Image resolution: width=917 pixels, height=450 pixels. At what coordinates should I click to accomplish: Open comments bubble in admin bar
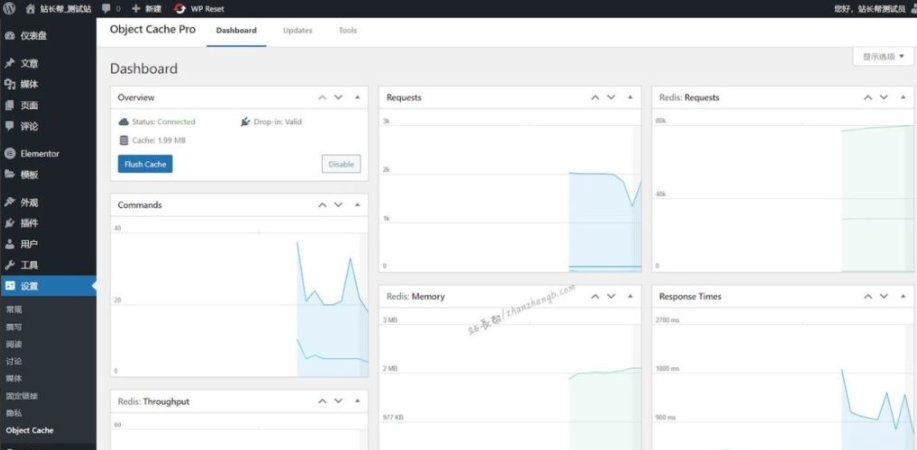click(106, 9)
